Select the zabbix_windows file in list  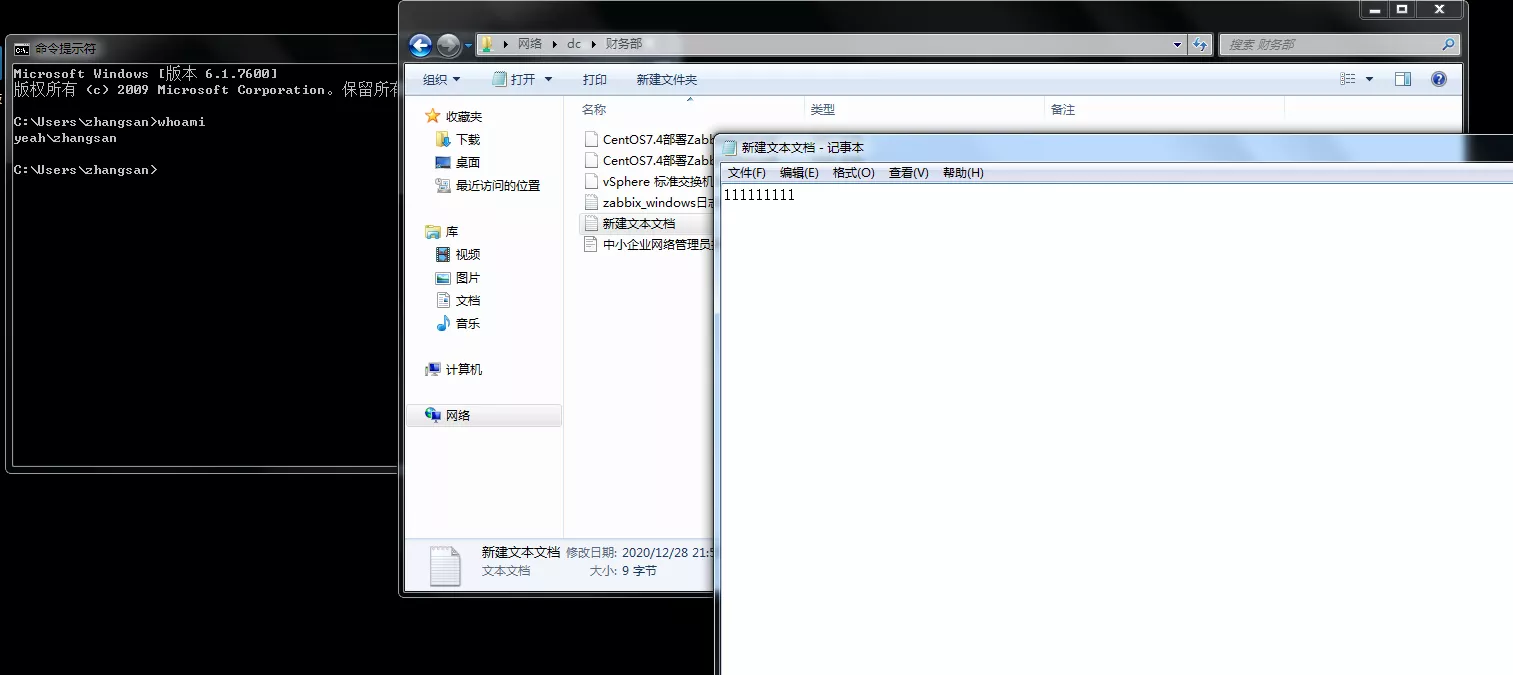click(657, 202)
